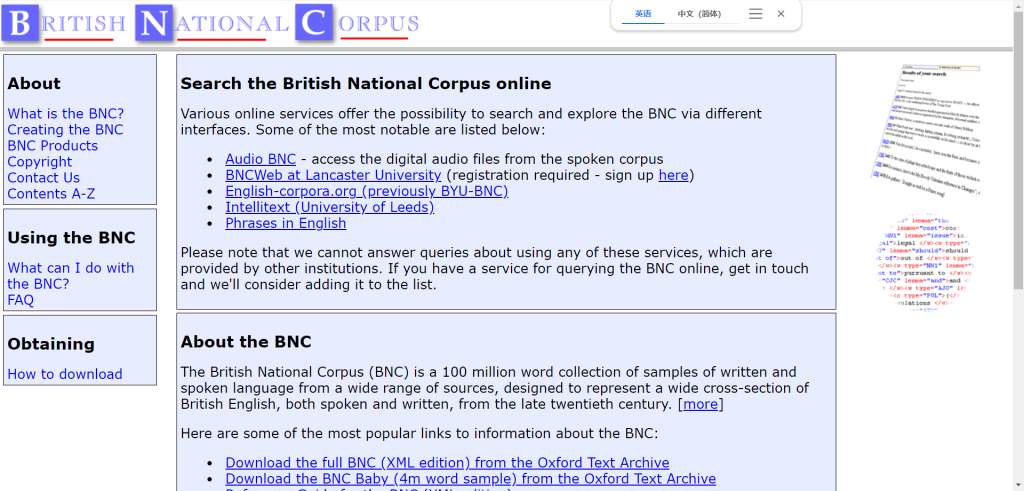Open Contents A-Z index
Image resolution: width=1024 pixels, height=491 pixels.
point(51,194)
